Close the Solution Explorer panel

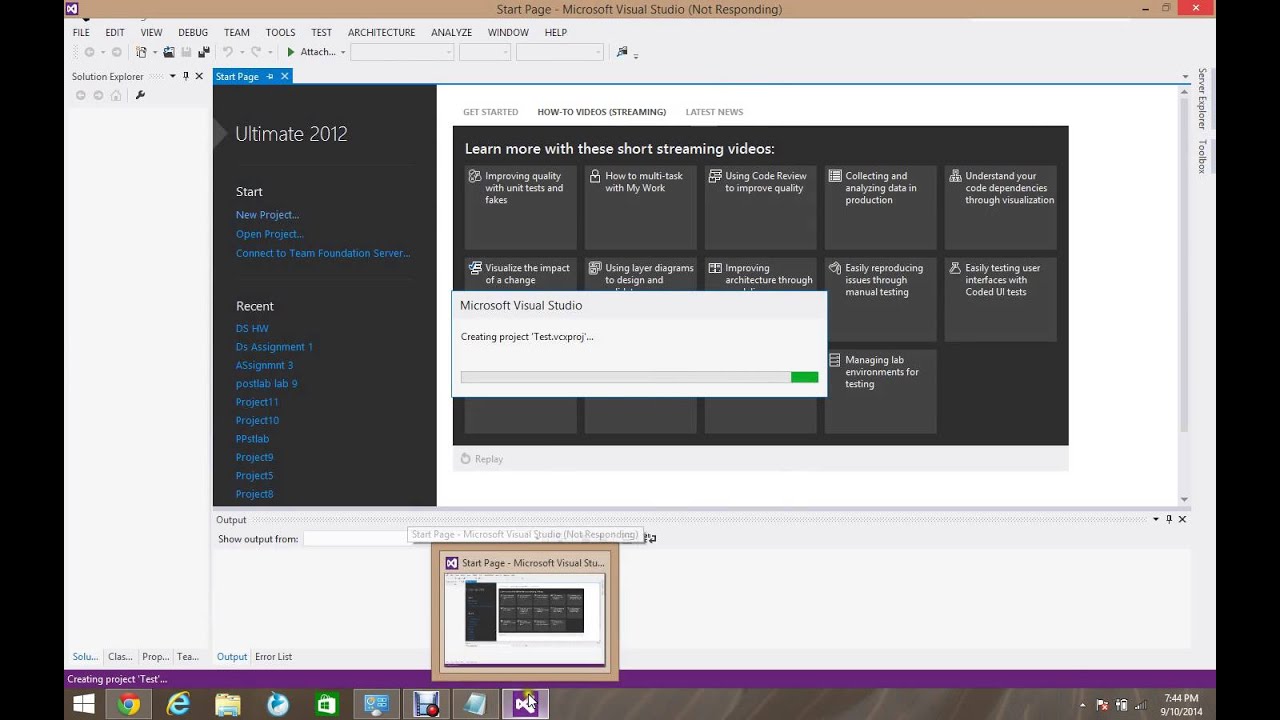(199, 76)
